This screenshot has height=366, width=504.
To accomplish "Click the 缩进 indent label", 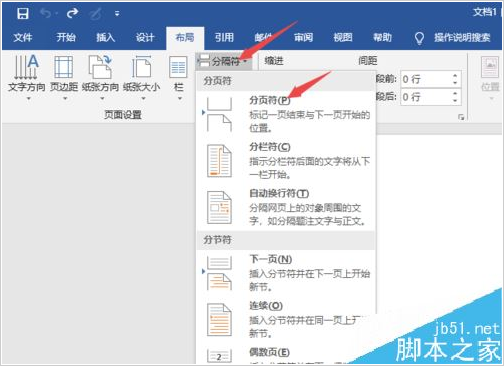I will [x=274, y=61].
